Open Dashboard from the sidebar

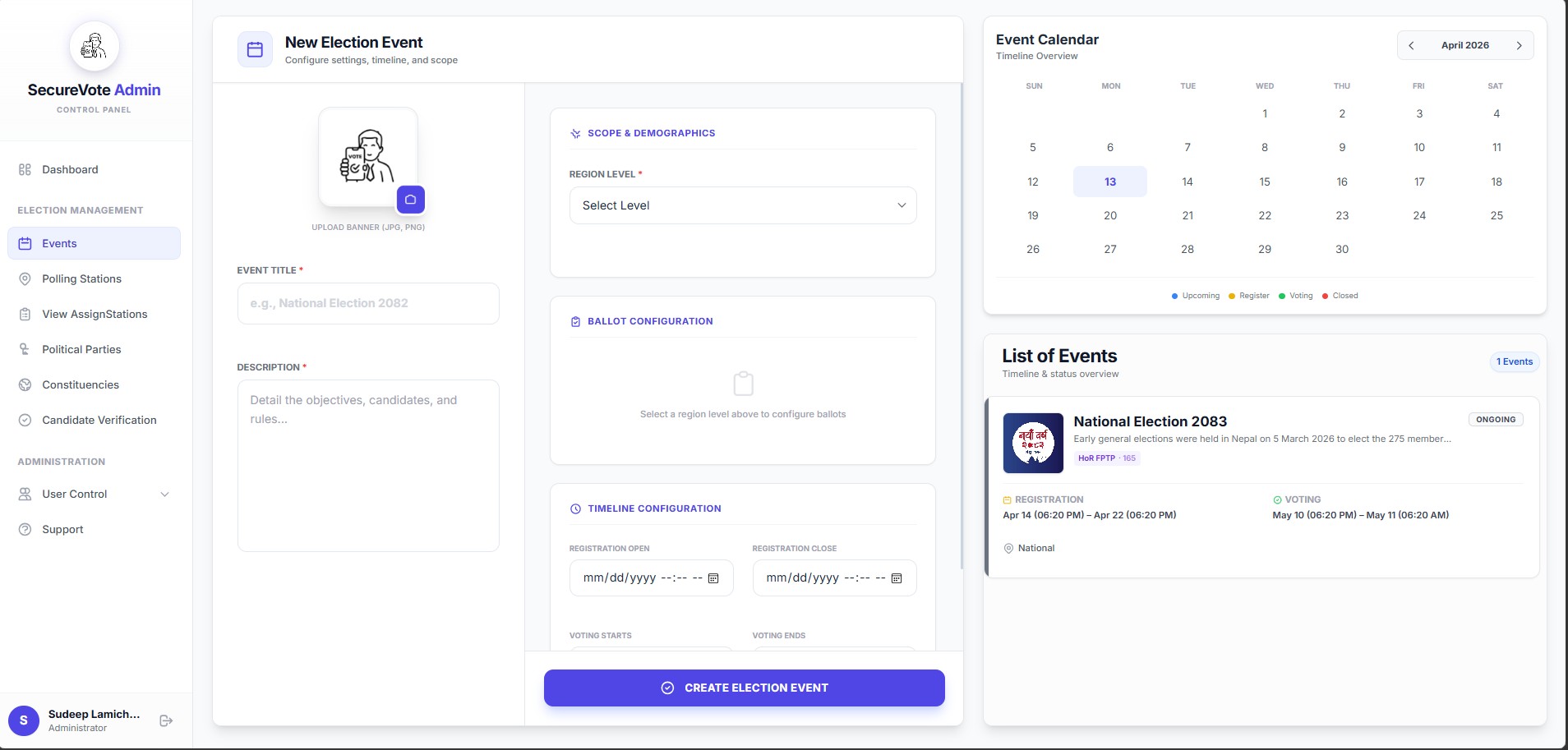tap(70, 170)
